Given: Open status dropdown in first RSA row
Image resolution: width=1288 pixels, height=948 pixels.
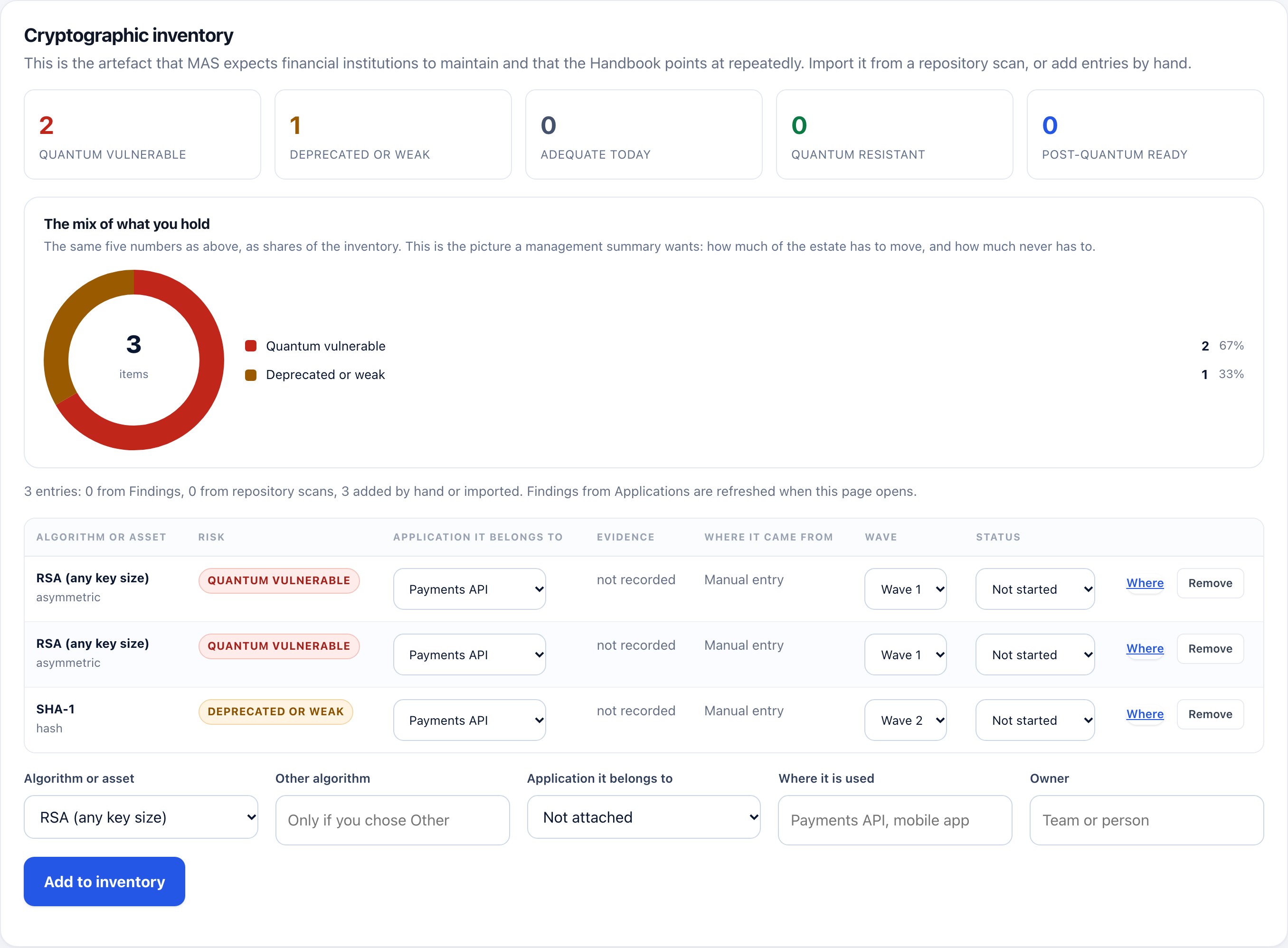Looking at the screenshot, I should pyautogui.click(x=1035, y=589).
